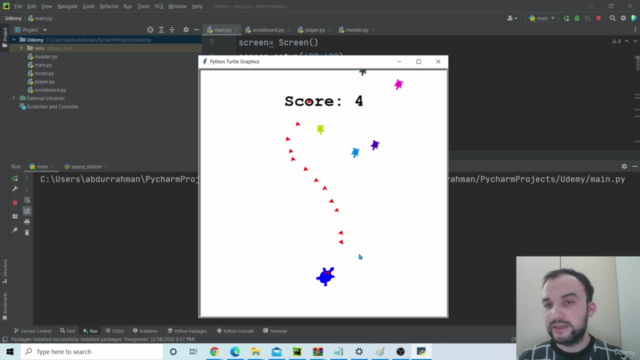The width and height of the screenshot is (640, 360).
Task: Click the Rerun icon in the top toolbar
Action: pyautogui.click(x=566, y=18)
